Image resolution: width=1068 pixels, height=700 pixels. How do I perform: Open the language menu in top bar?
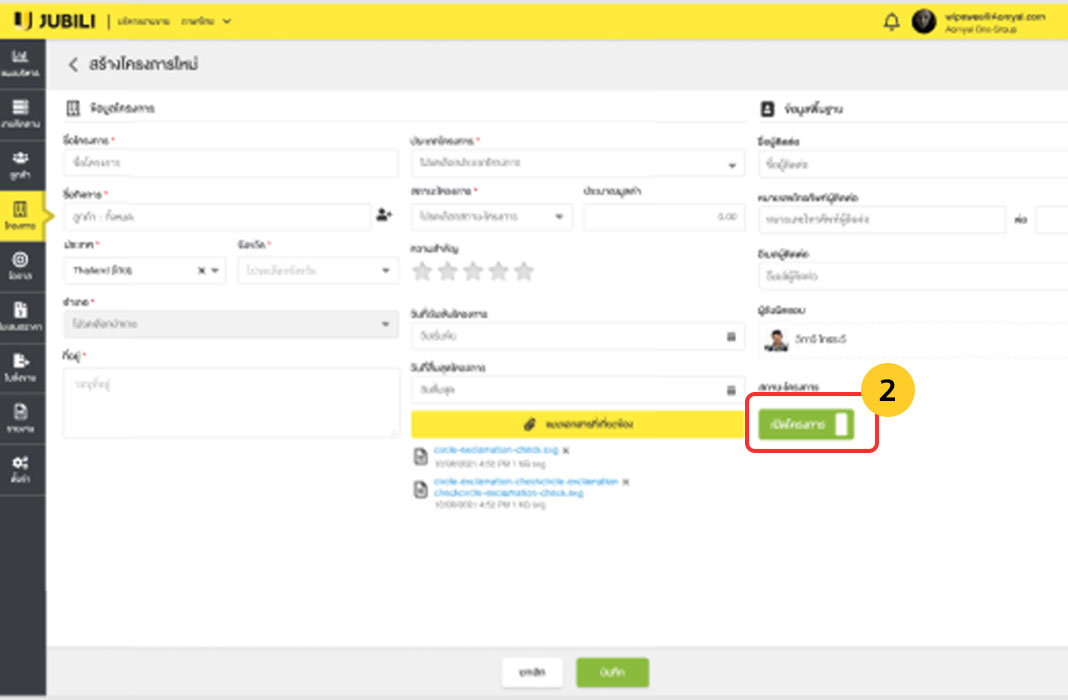(203, 21)
